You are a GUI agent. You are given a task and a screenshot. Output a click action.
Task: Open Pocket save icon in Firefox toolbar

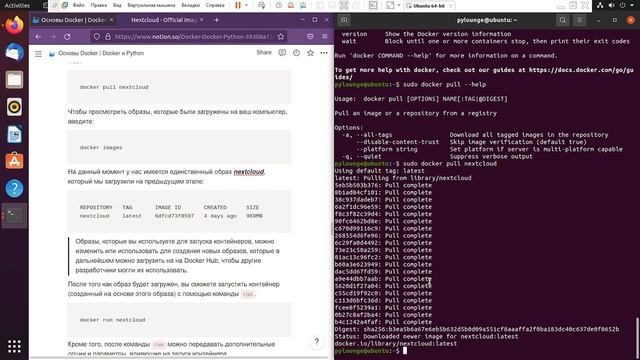click(x=310, y=37)
